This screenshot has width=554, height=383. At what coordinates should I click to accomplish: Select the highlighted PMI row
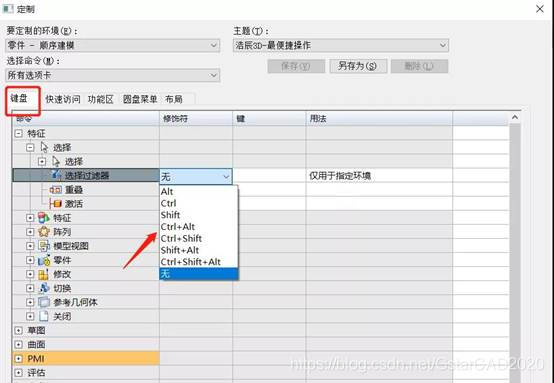86,359
